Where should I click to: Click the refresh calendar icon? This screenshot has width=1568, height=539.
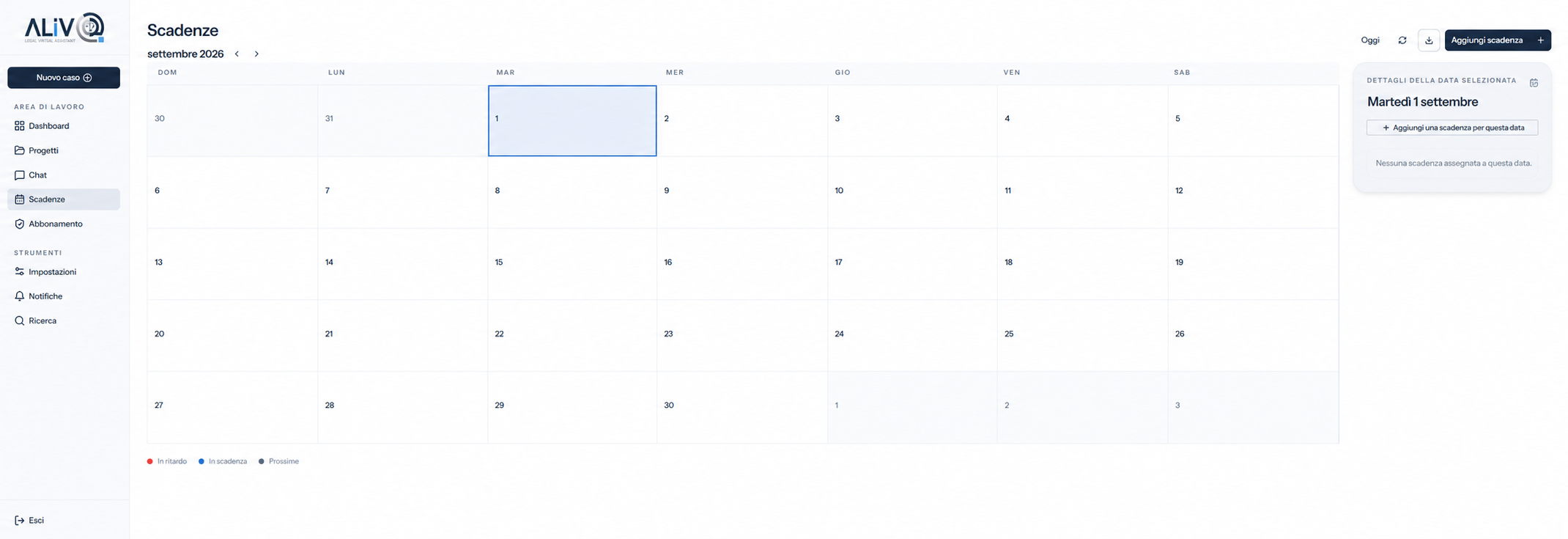pyautogui.click(x=1402, y=40)
